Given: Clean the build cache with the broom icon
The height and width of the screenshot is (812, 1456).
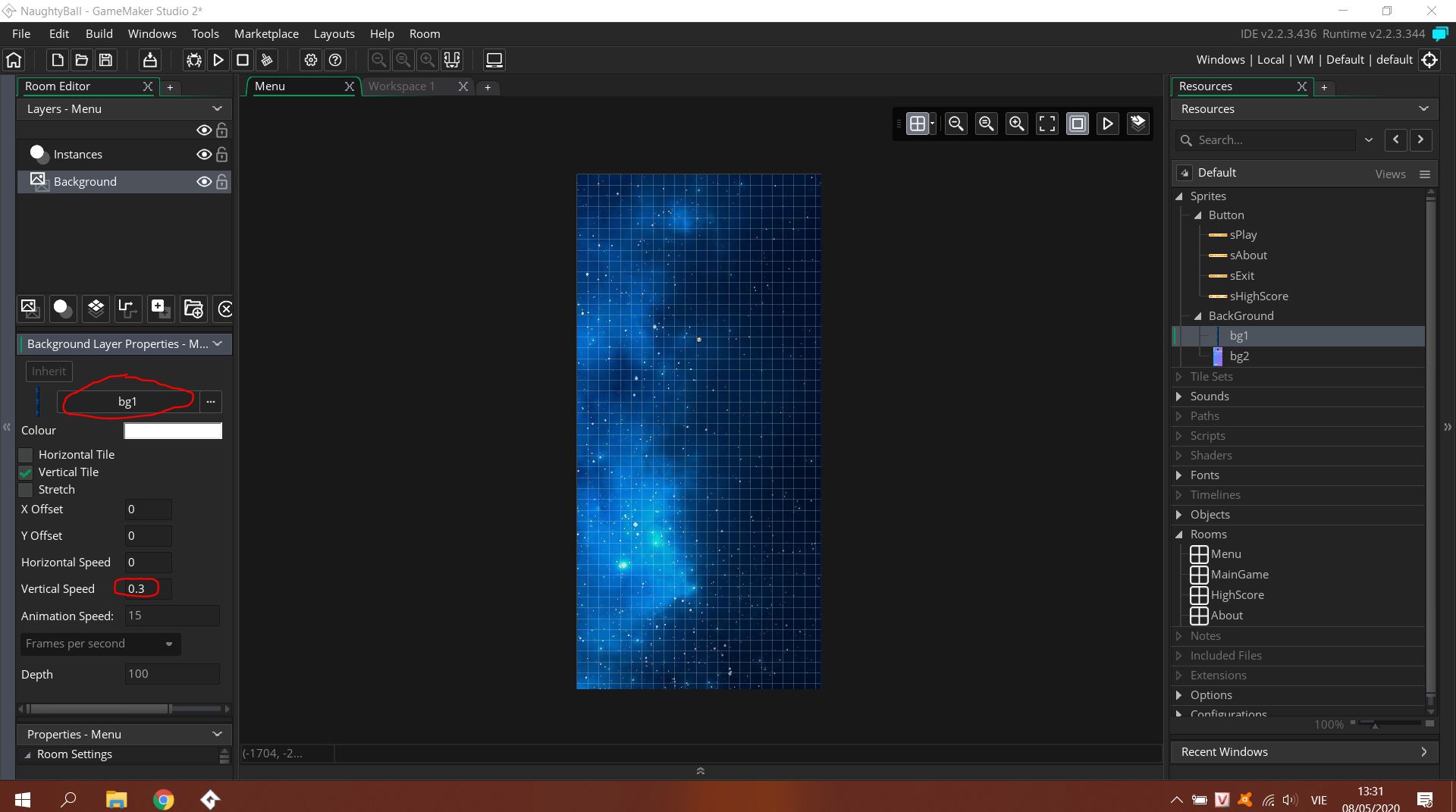Looking at the screenshot, I should [267, 60].
